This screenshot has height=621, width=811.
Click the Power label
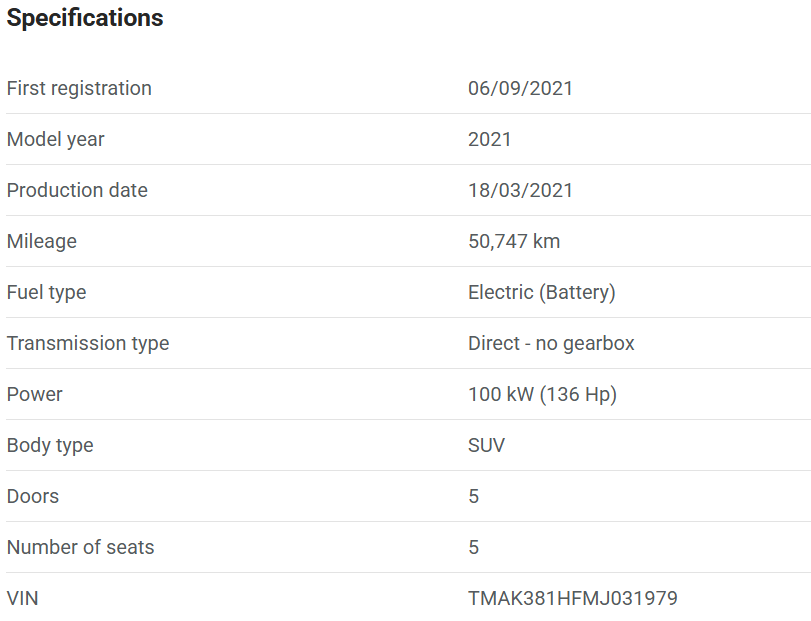(34, 394)
